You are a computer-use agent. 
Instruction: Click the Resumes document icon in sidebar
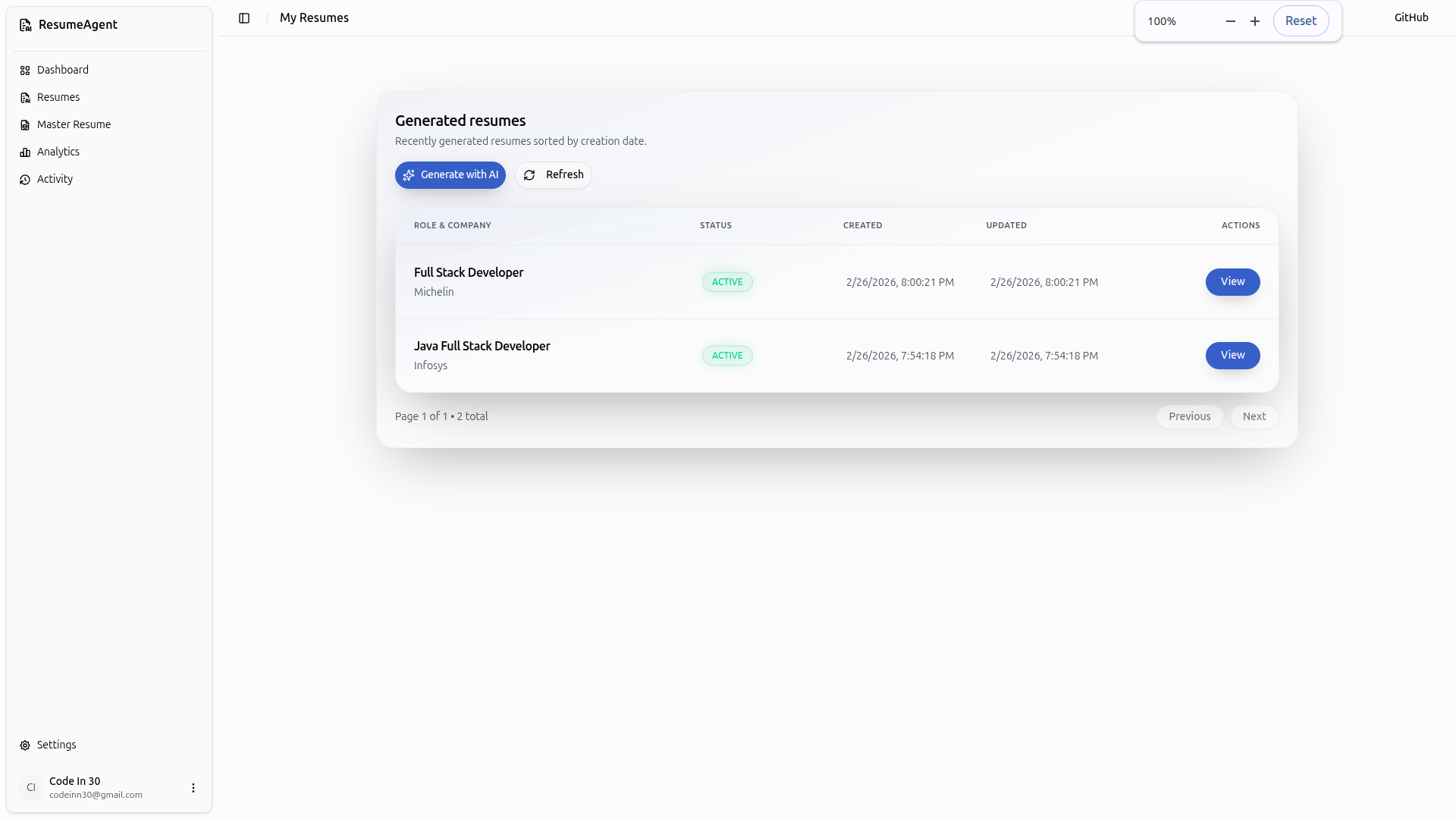tap(25, 98)
